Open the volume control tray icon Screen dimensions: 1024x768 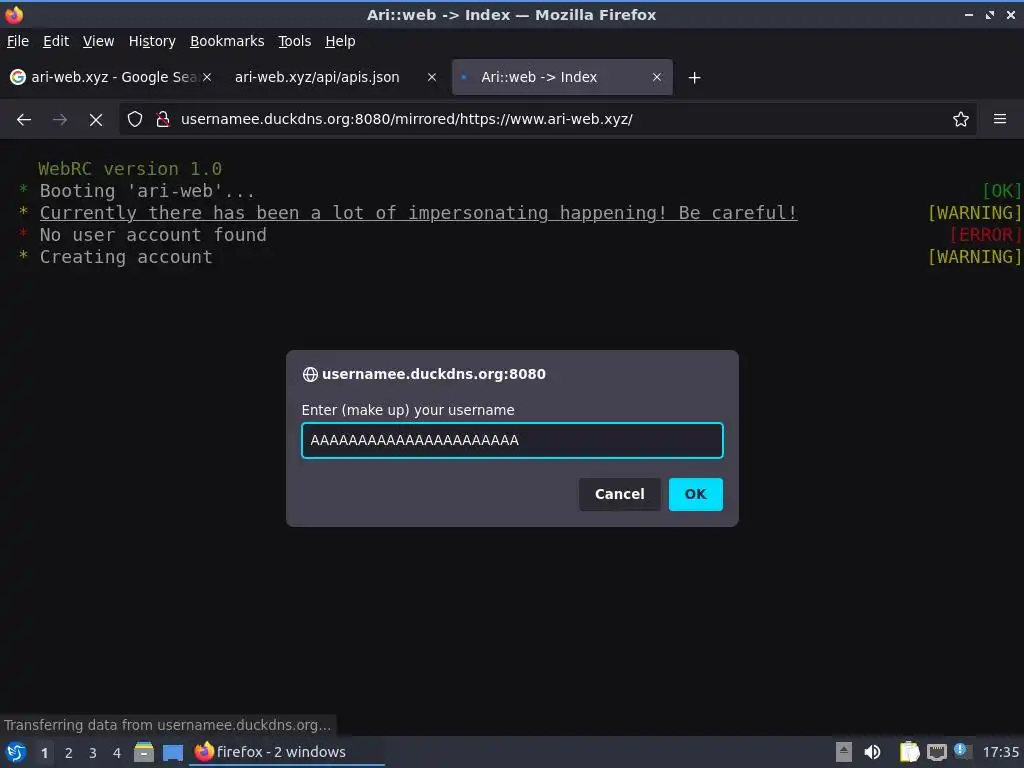click(872, 752)
